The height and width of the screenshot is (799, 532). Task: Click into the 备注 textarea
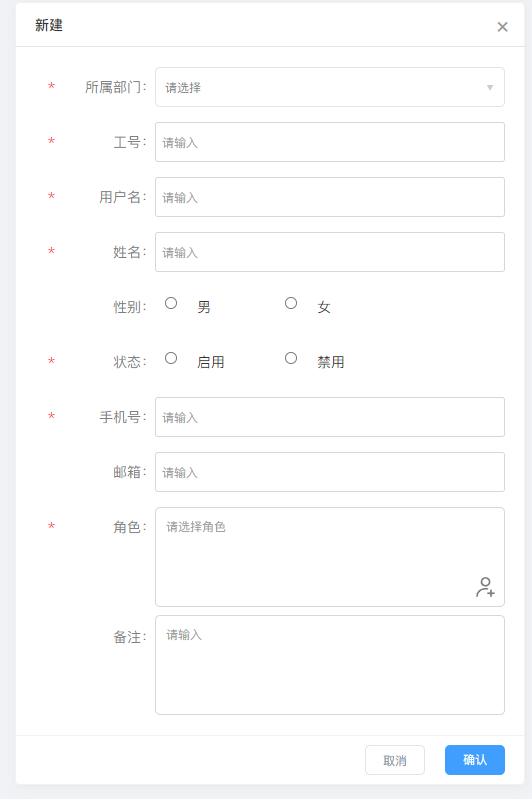(330, 665)
